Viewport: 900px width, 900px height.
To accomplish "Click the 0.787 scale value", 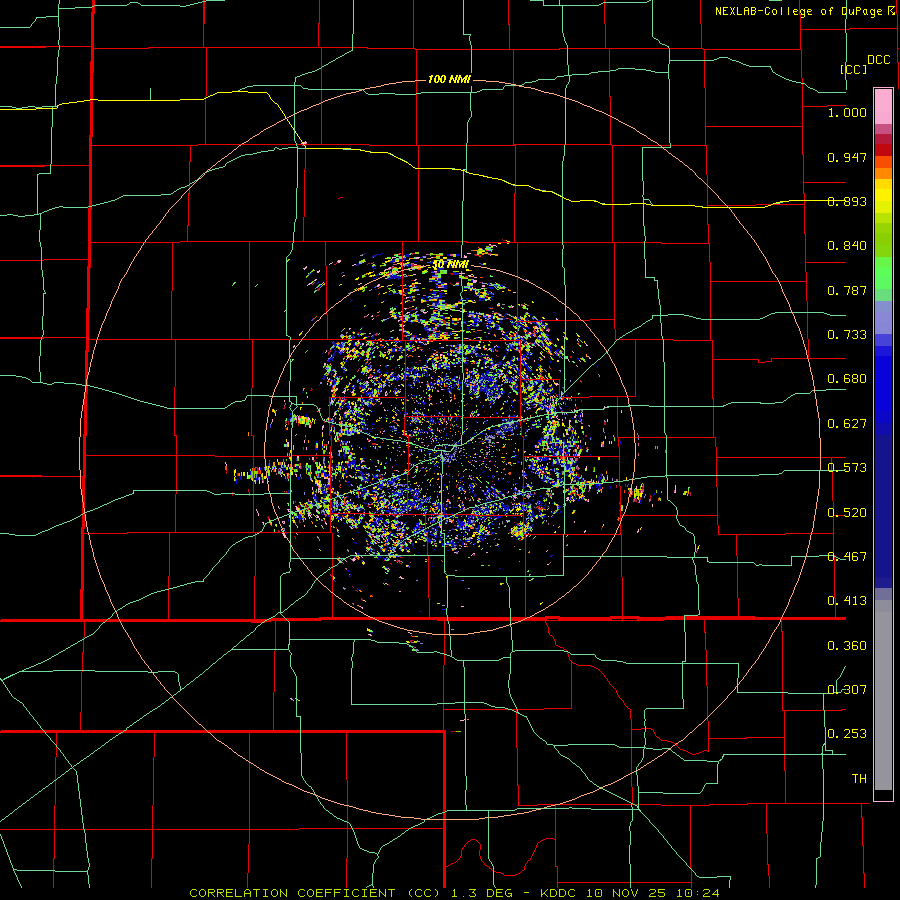I will point(847,290).
